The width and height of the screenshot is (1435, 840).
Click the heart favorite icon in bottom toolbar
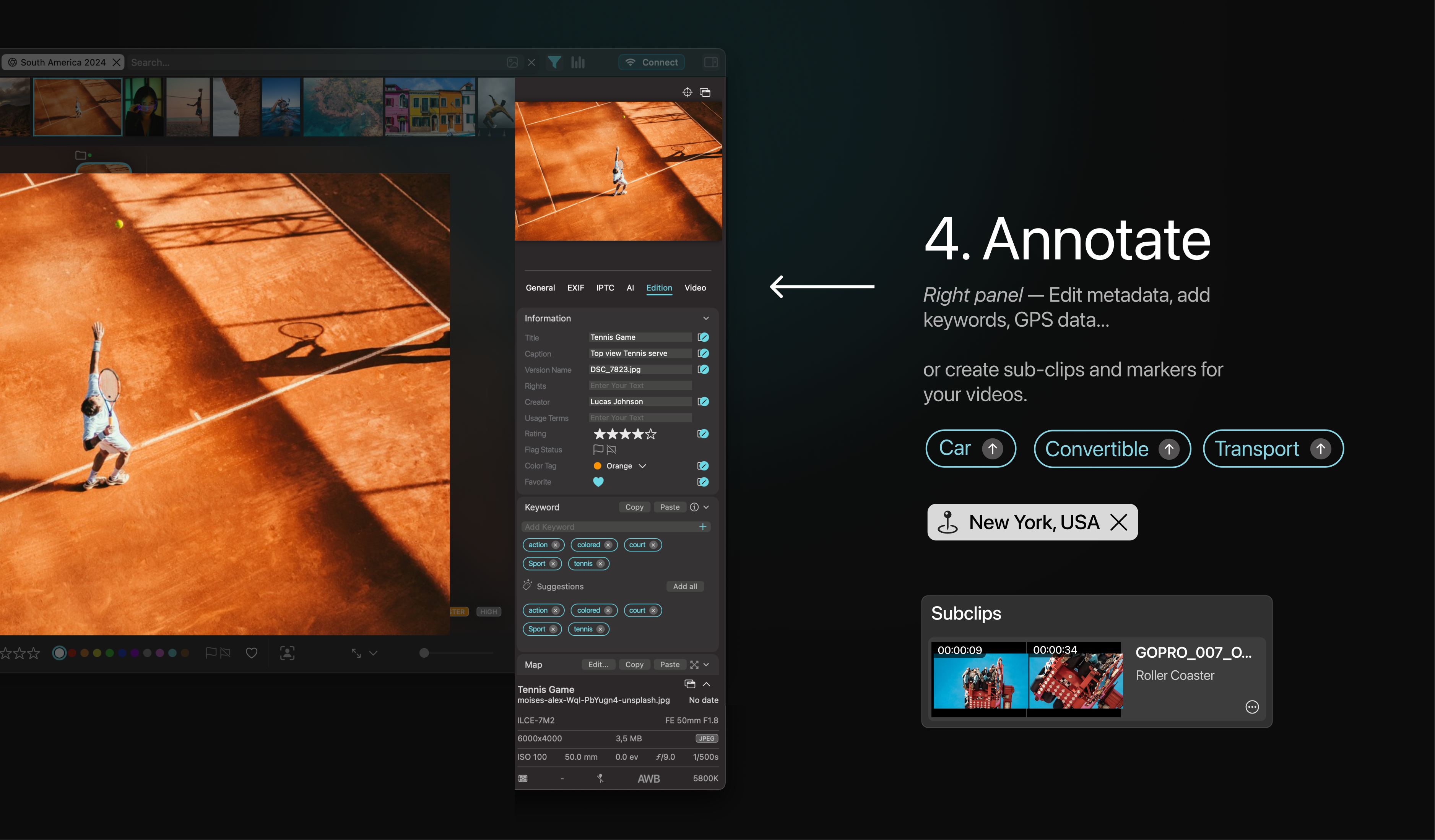click(251, 653)
